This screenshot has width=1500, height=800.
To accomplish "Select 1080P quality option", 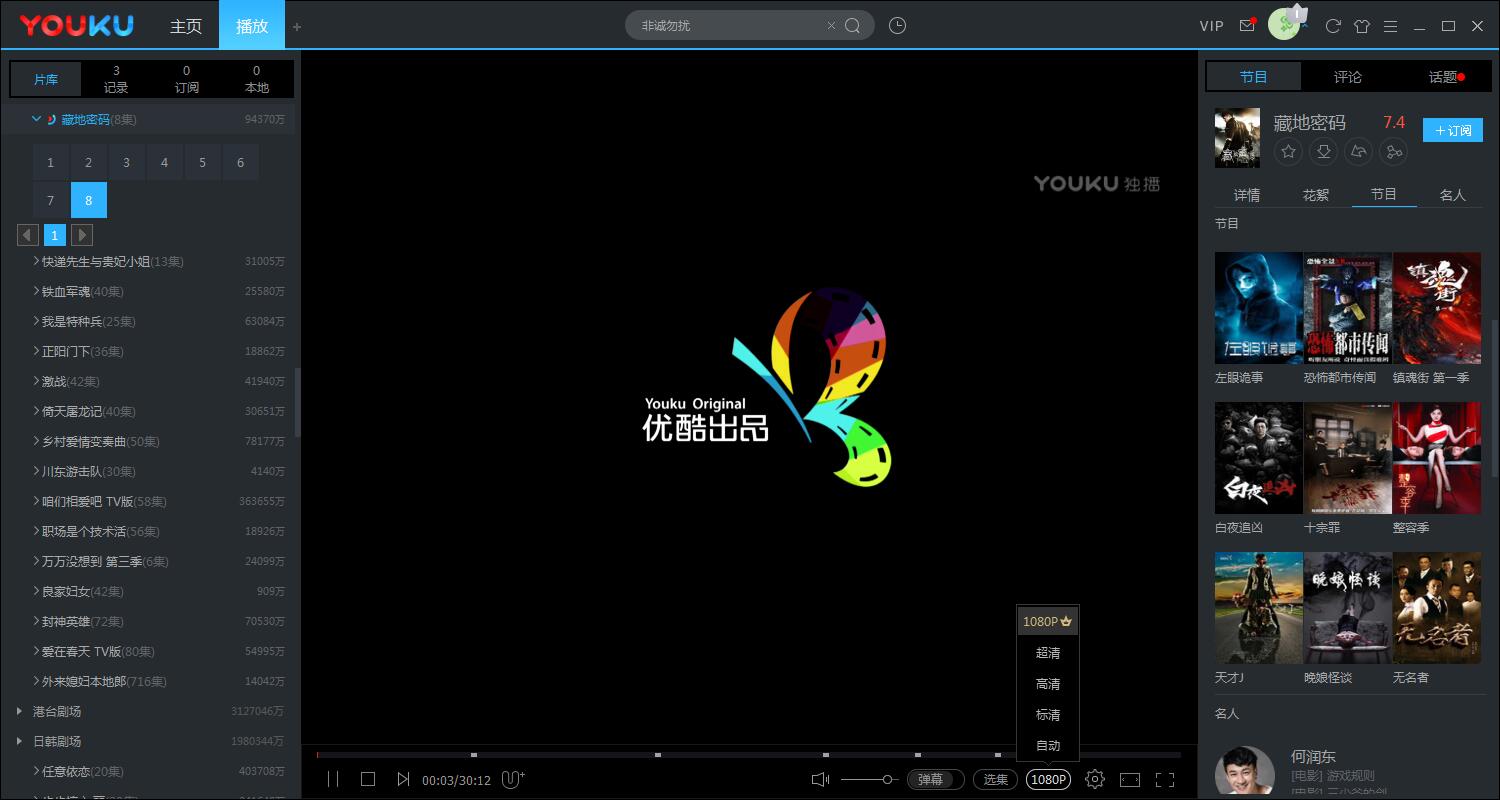I will click(1047, 621).
